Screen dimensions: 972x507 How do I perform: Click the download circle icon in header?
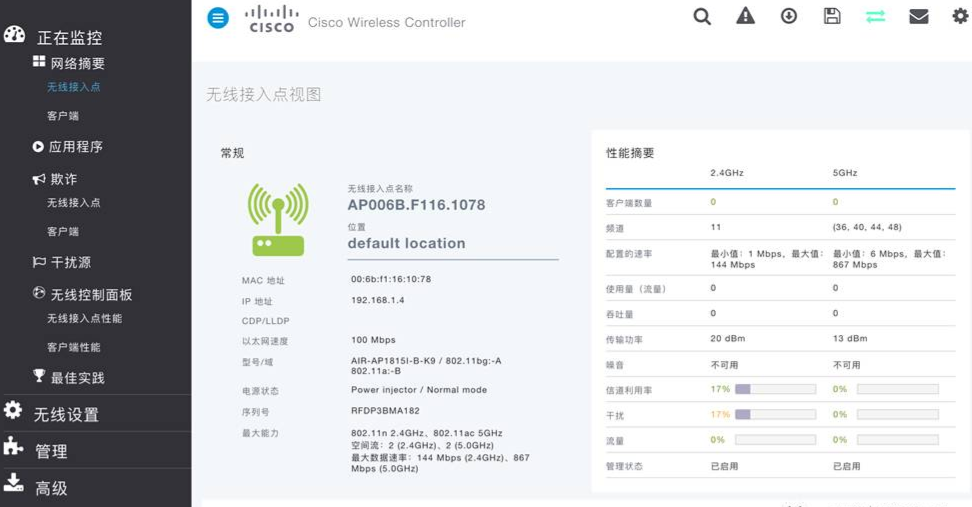pos(789,16)
